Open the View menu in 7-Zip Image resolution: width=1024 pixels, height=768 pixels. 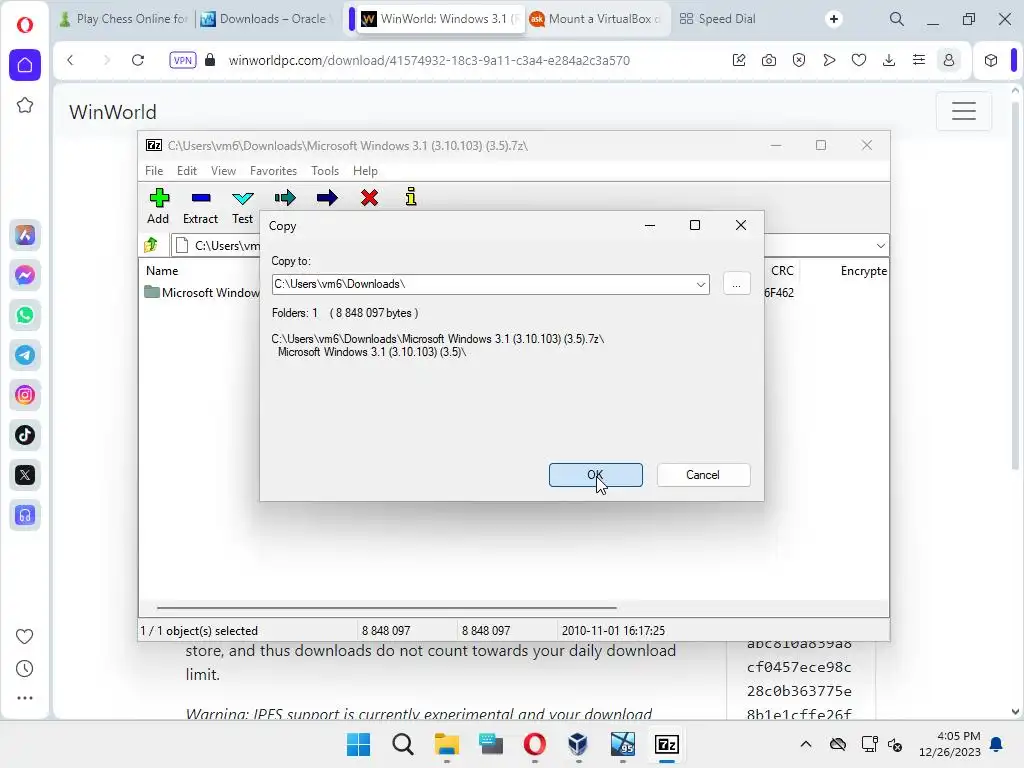pyautogui.click(x=223, y=170)
